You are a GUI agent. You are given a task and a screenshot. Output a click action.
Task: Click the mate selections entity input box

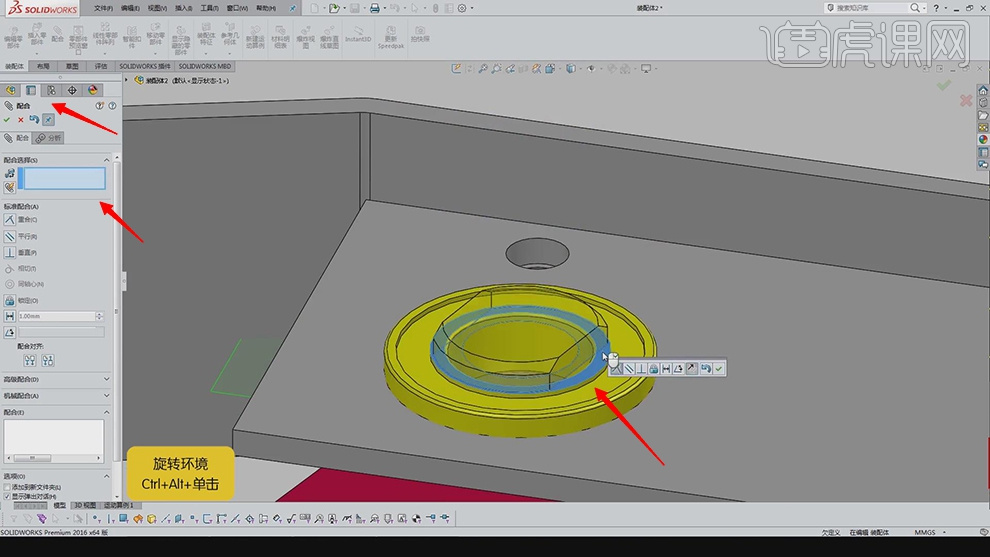62,179
